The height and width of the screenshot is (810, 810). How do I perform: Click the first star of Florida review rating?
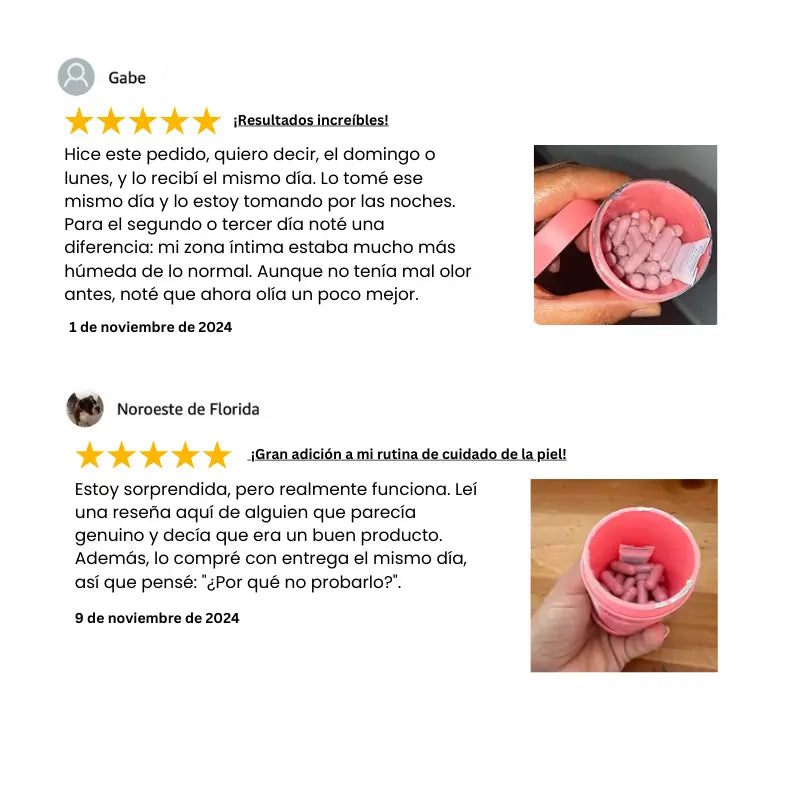pos(89,455)
